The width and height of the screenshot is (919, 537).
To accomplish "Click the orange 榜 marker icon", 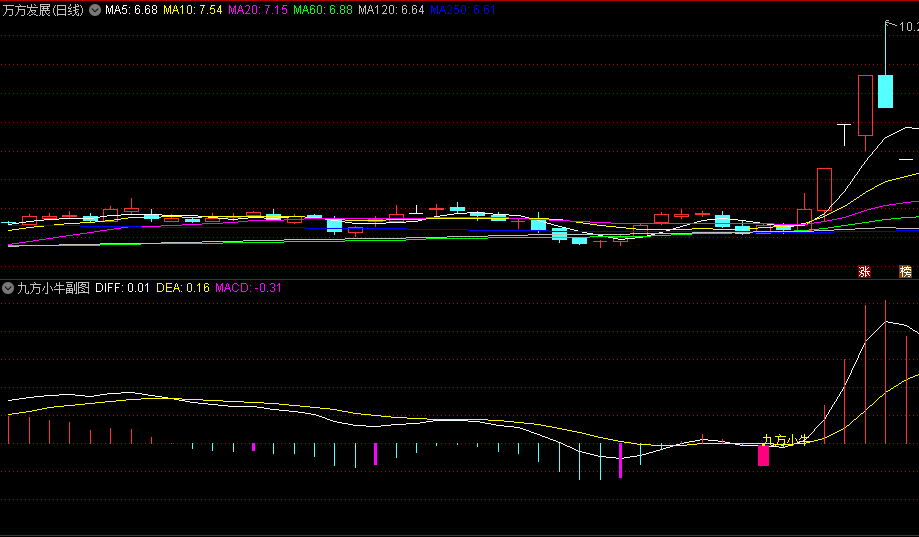I will coord(905,272).
